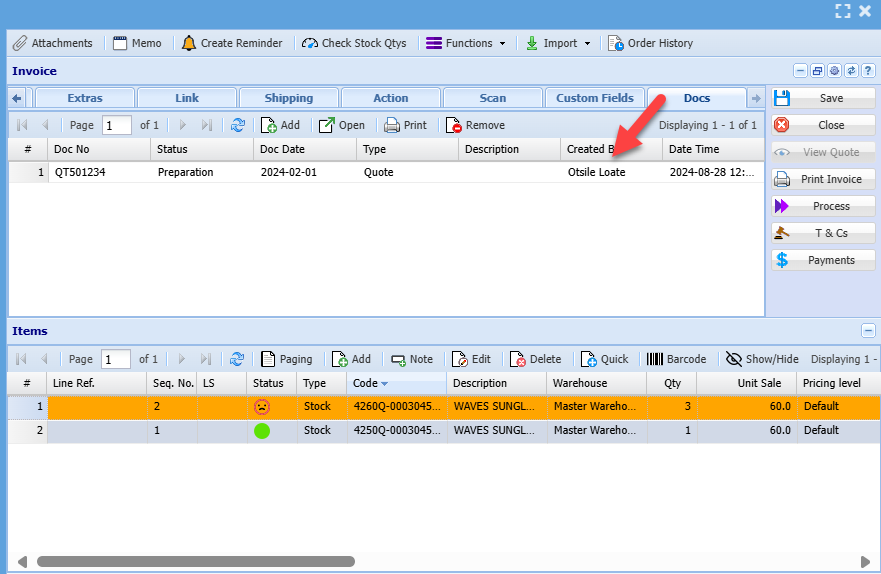The width and height of the screenshot is (881, 574).
Task: Click the Process button
Action: (x=823, y=206)
